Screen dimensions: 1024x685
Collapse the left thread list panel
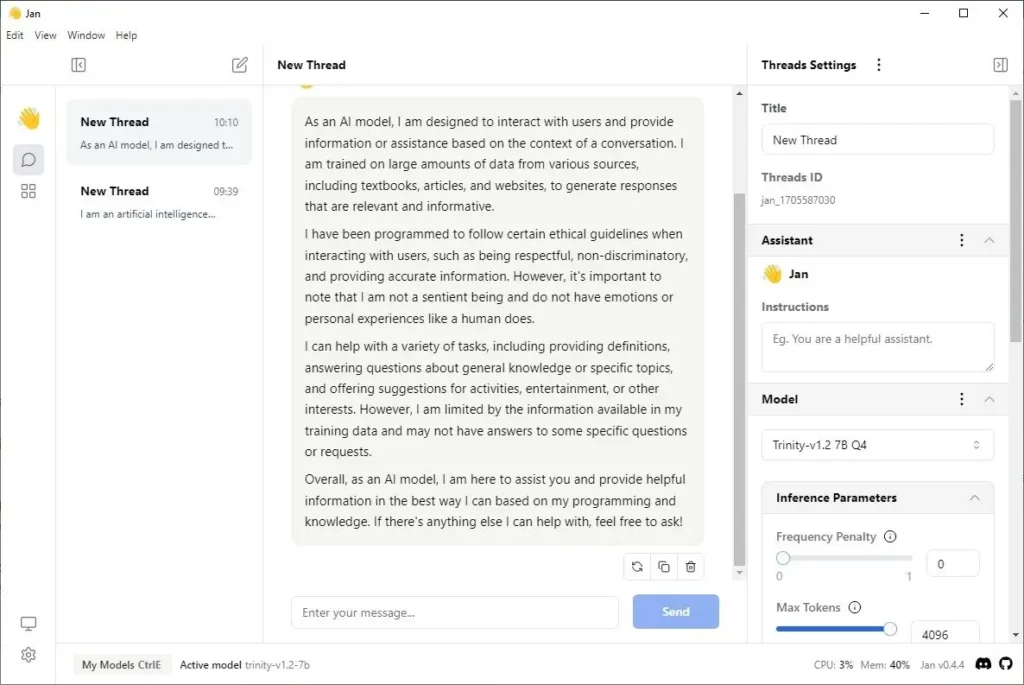[x=79, y=65]
